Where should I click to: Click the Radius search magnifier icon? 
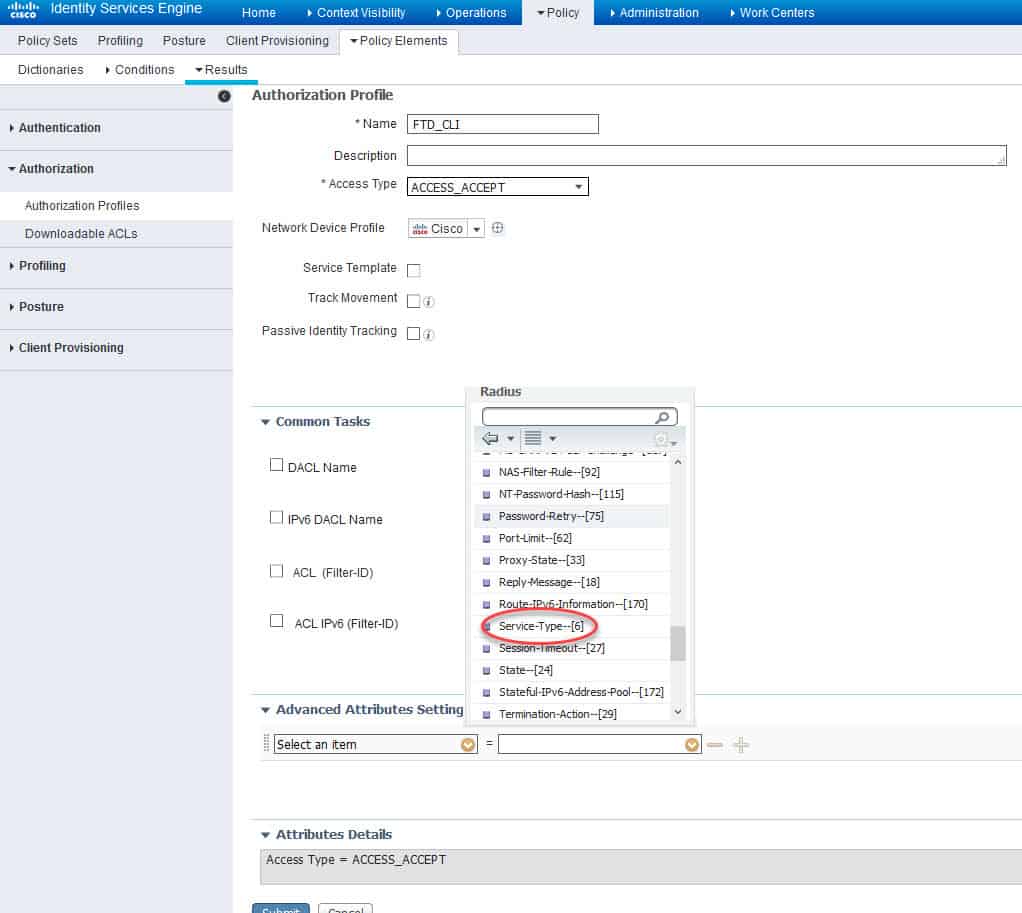662,417
